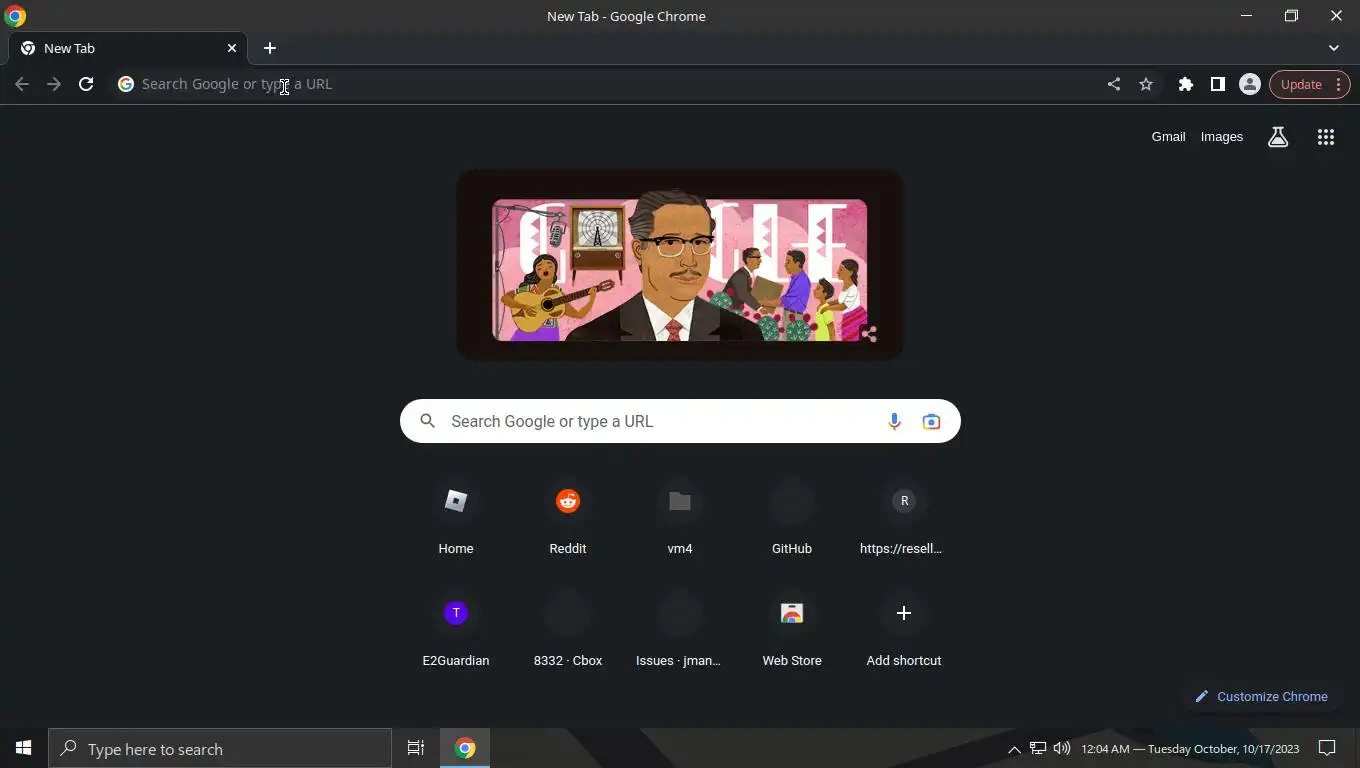1360x768 pixels.
Task: Share the doodle via share icon
Action: tap(868, 334)
